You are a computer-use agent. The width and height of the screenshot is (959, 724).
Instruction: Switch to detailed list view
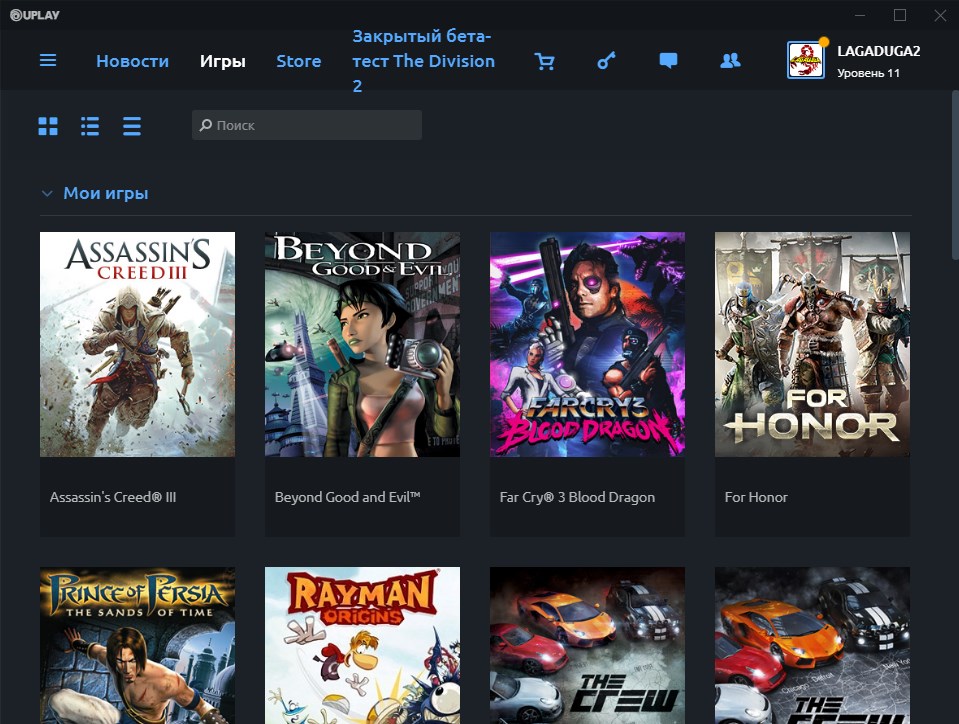[90, 126]
